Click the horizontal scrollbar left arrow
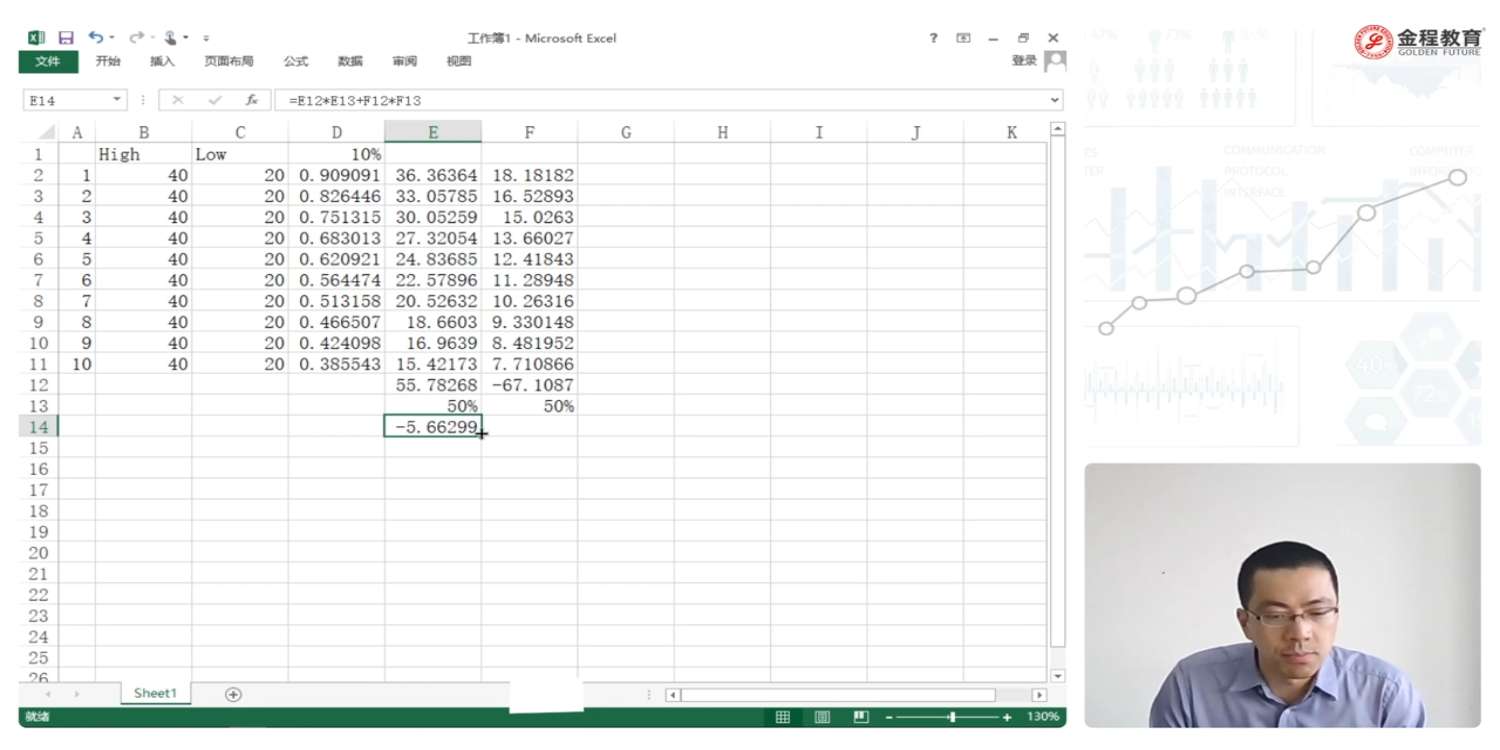The width and height of the screenshot is (1500, 750). 673,695
